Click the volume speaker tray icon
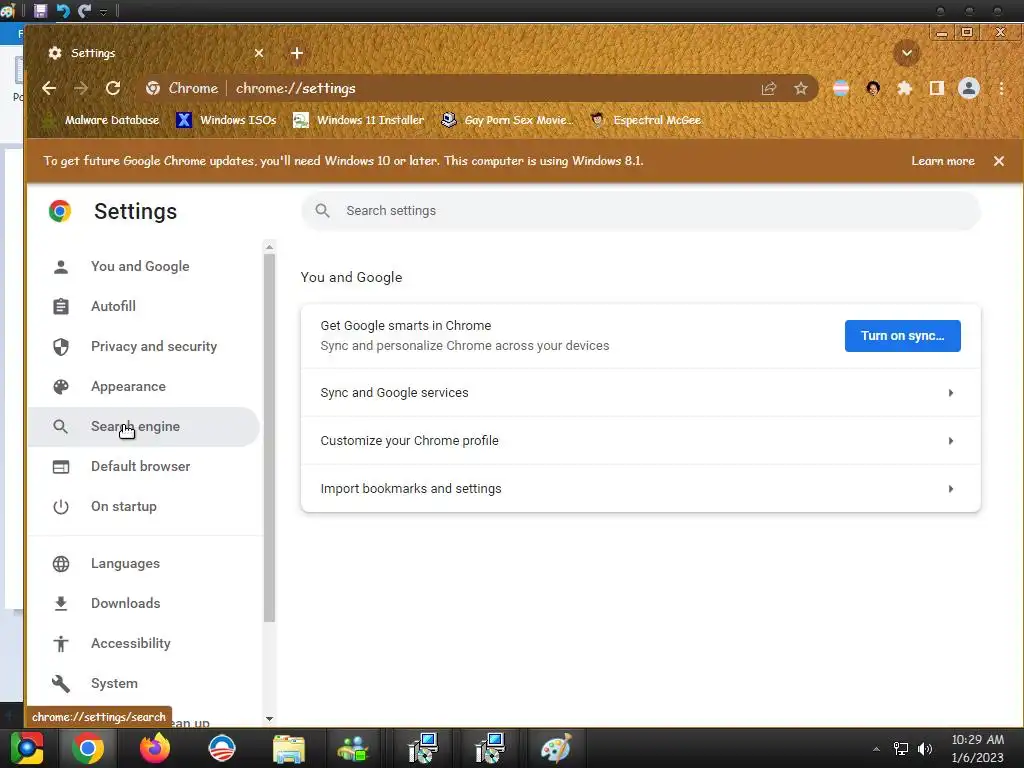1024x768 pixels. click(925, 748)
